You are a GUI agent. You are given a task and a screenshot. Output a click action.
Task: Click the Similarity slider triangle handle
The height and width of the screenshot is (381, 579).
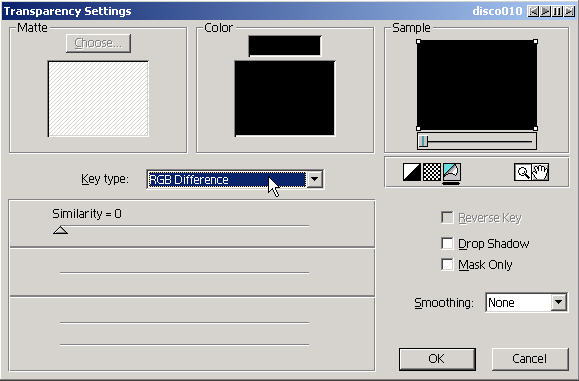point(61,231)
